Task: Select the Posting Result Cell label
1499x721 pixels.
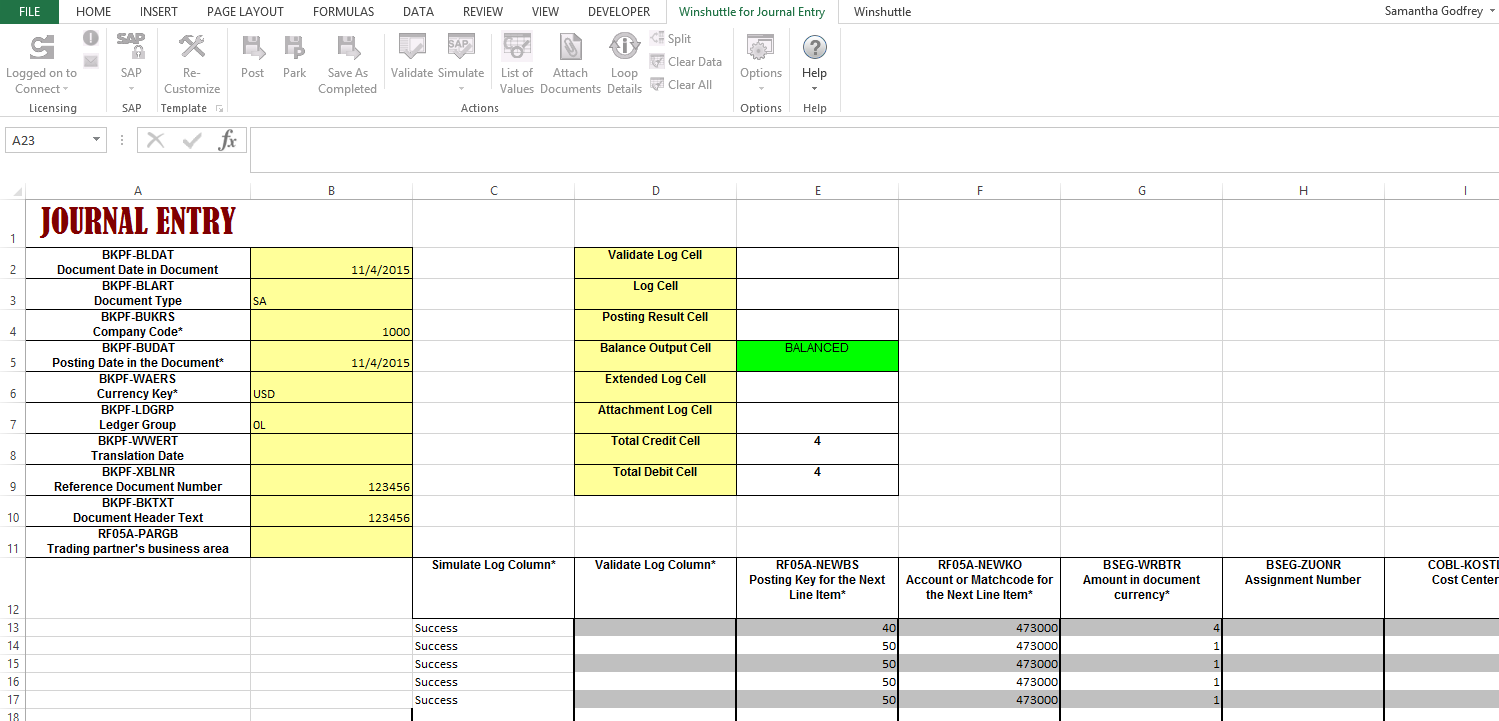Action: point(655,325)
